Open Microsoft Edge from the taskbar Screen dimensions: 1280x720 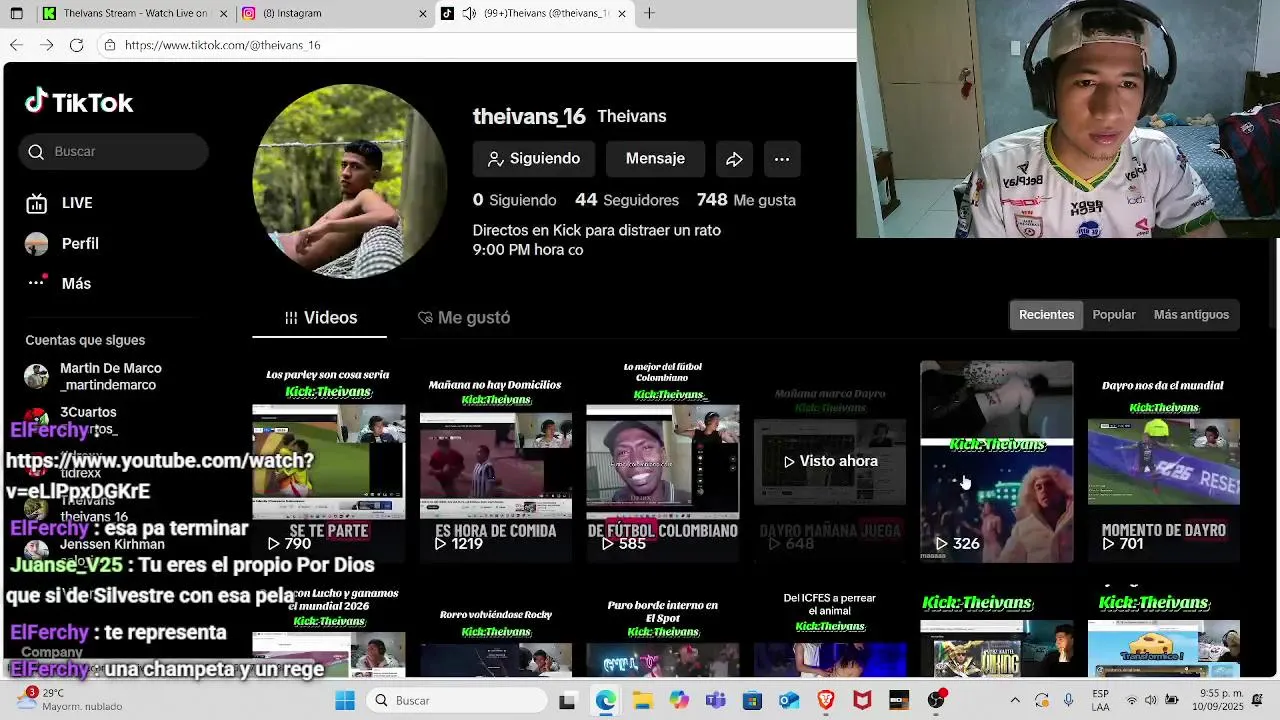tap(606, 700)
